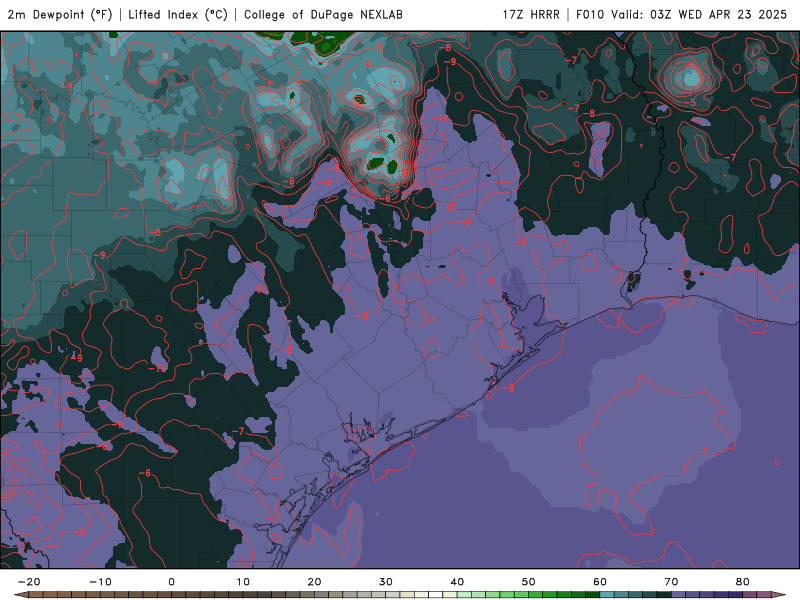This screenshot has height=600, width=800.
Task: Click the left arrow end of the color bar
Action: pos(21,595)
